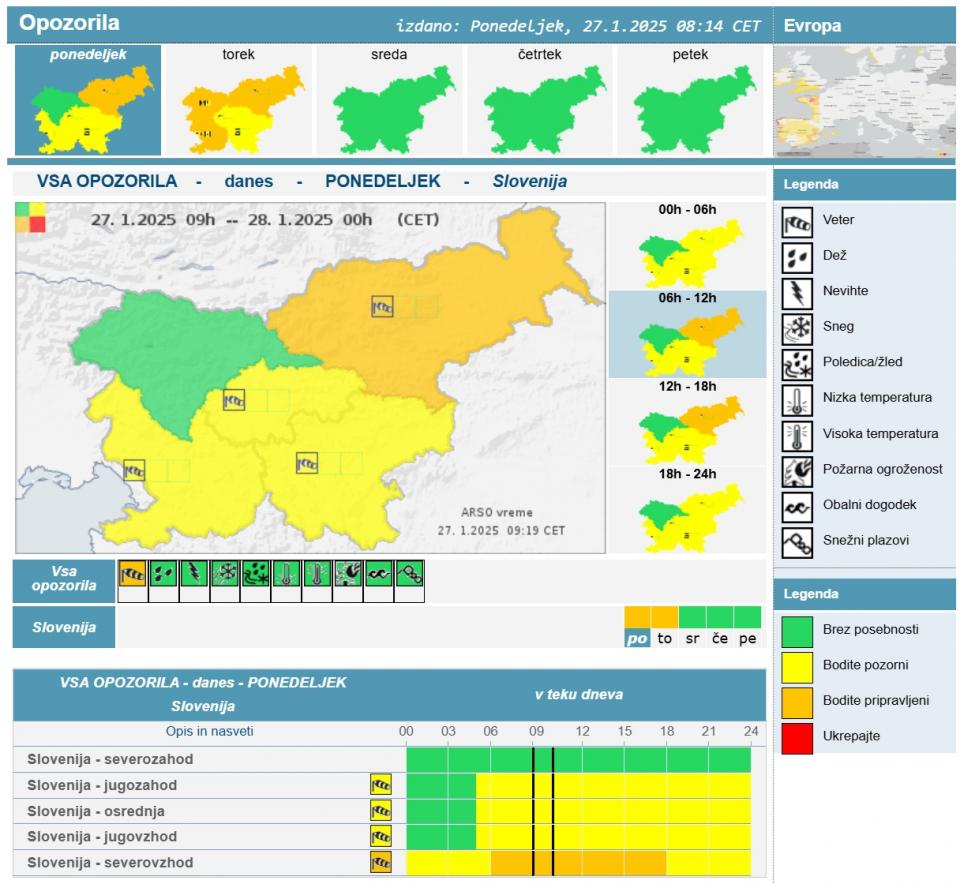Show the 00h - 06h interval map
Image resolution: width=960 pixels, height=884 pixels.
687,246
